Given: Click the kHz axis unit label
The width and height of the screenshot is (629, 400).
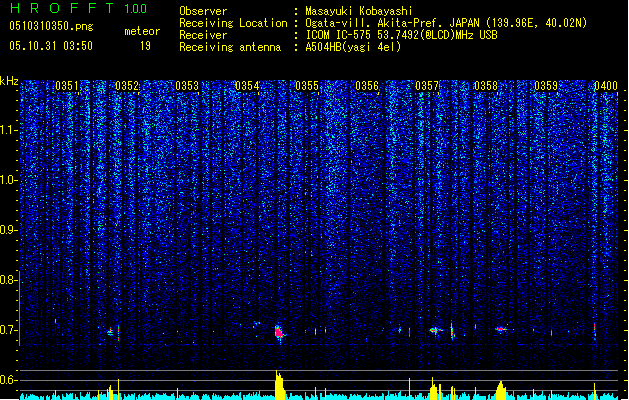Looking at the screenshot, I should click(9, 81).
